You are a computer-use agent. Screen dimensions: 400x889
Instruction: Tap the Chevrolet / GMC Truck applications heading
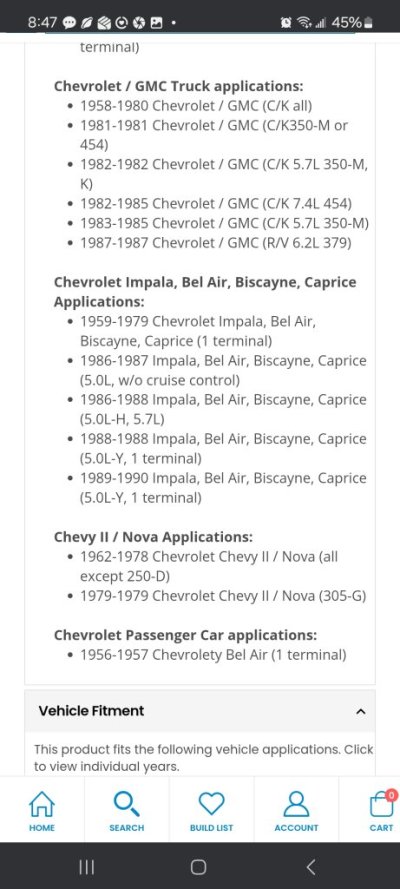click(x=178, y=86)
